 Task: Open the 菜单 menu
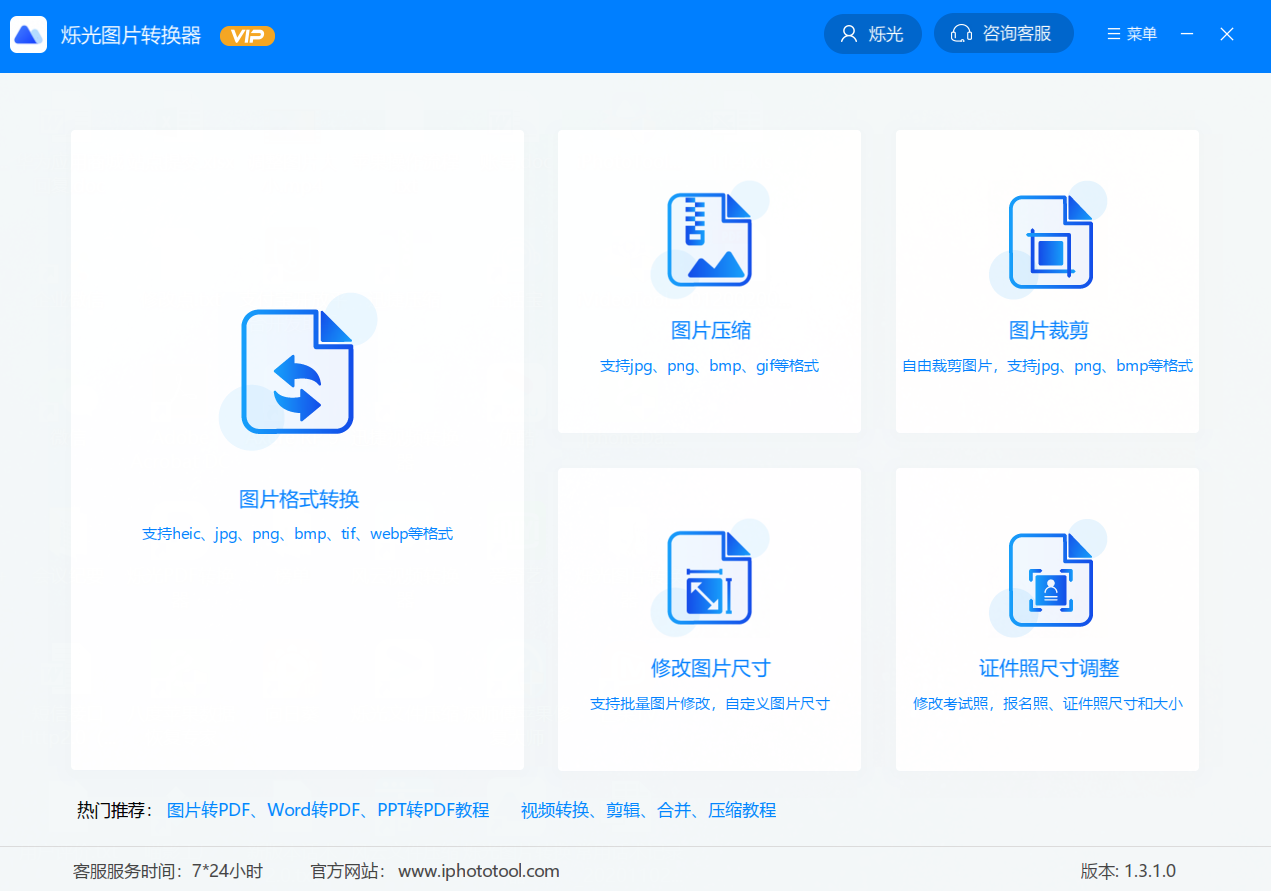pos(1132,34)
